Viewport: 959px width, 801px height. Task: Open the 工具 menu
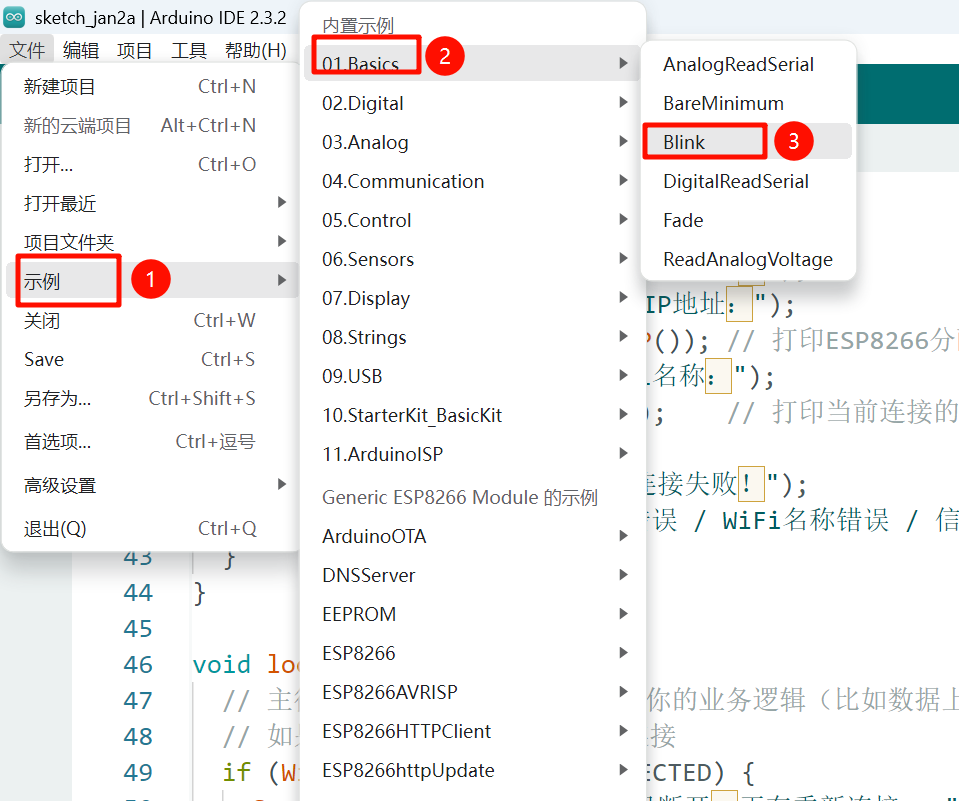(x=188, y=50)
